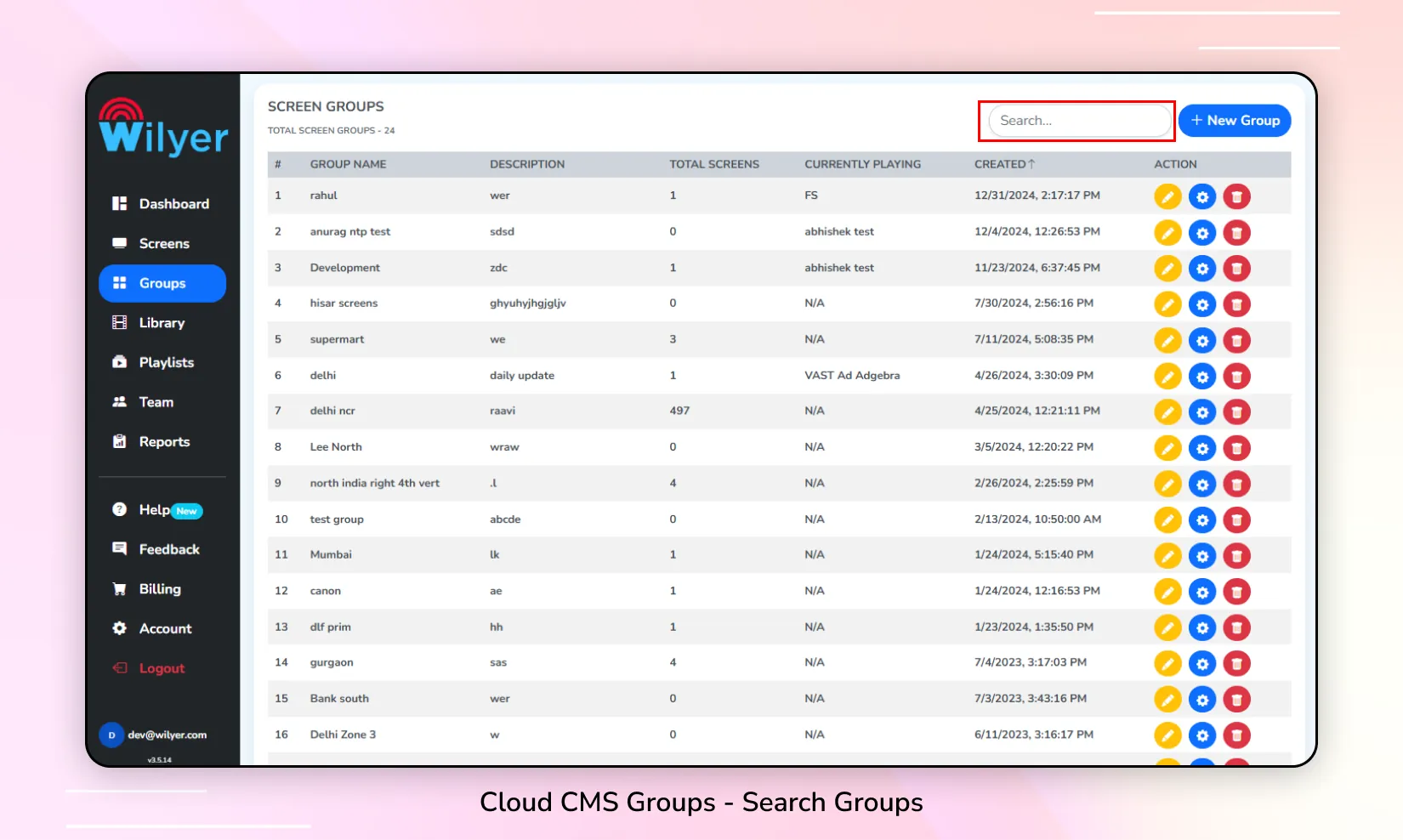Go to Screens in the sidebar
The width and height of the screenshot is (1403, 840).
point(162,243)
